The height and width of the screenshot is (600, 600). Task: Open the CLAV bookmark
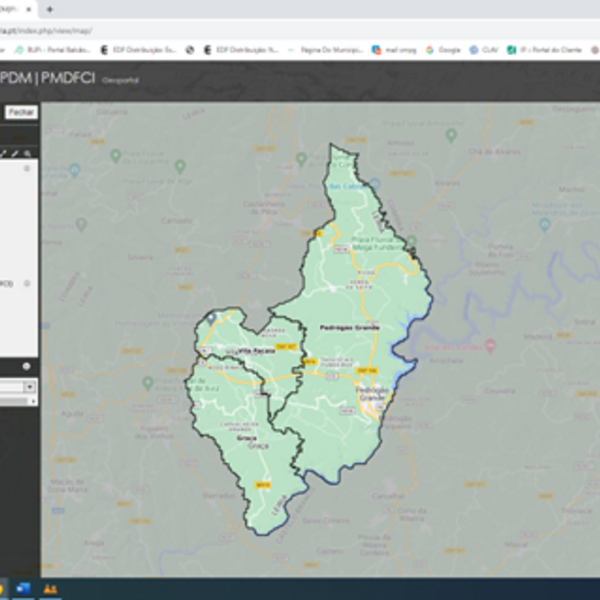pyautogui.click(x=486, y=48)
